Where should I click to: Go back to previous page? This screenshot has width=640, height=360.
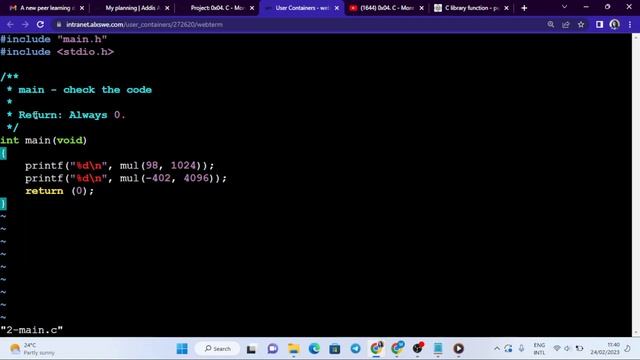coord(10,24)
